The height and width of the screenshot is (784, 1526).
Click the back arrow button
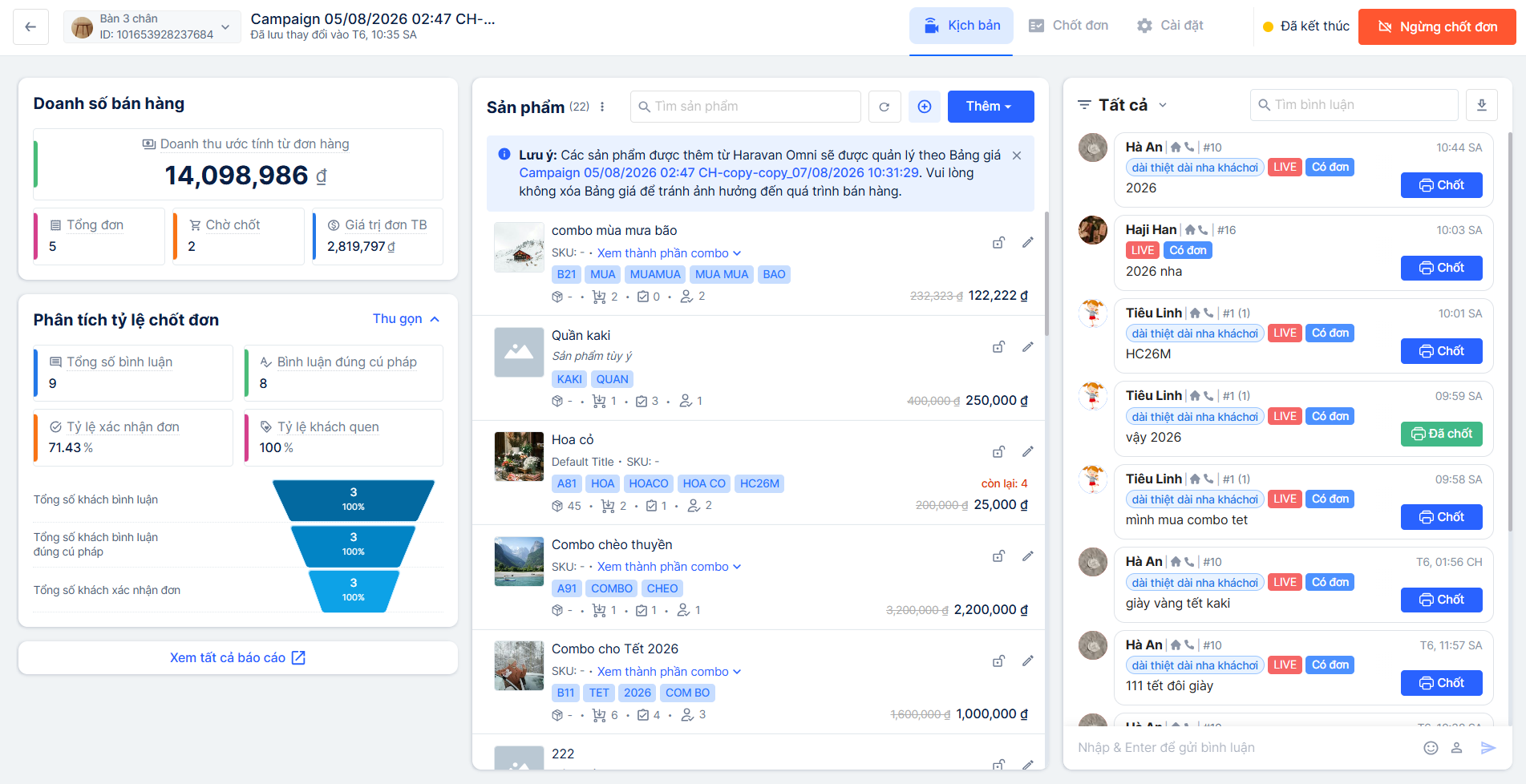tap(30, 26)
